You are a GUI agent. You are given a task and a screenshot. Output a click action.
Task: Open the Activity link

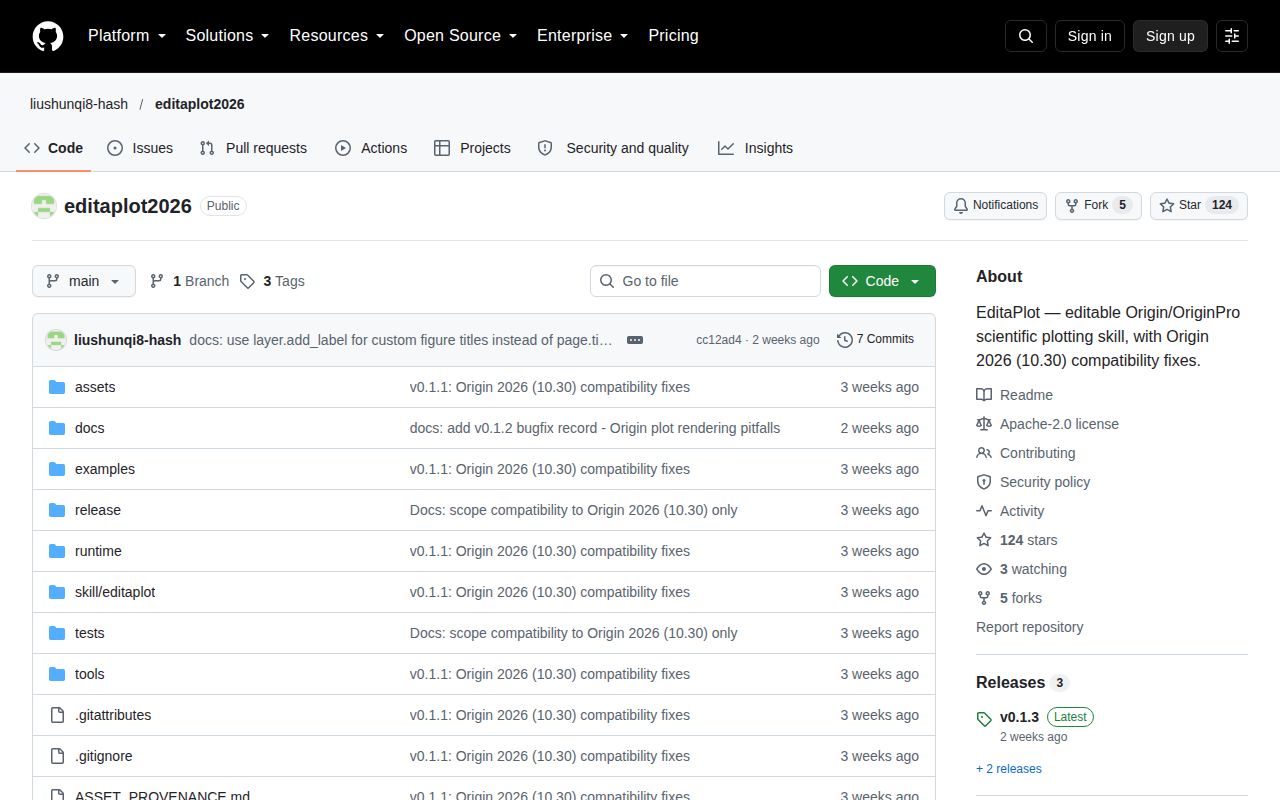coord(1010,511)
